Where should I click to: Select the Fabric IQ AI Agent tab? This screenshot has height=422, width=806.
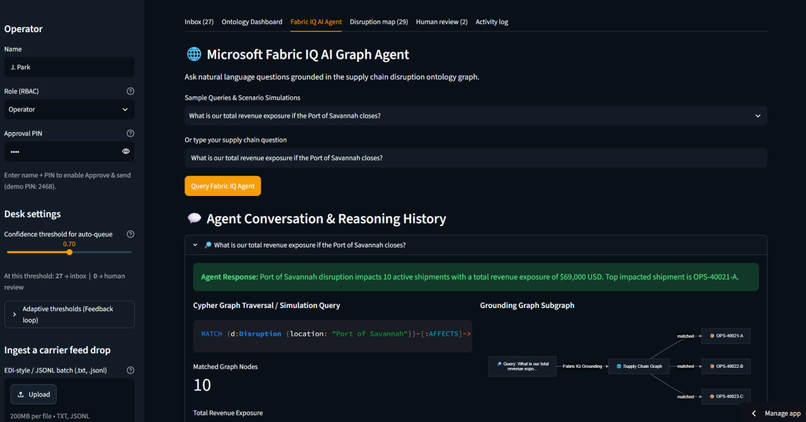(x=316, y=22)
